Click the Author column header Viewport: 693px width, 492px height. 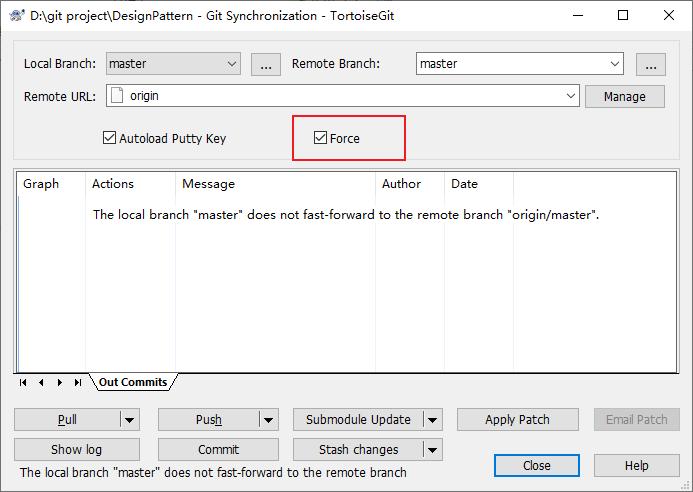tap(410, 184)
